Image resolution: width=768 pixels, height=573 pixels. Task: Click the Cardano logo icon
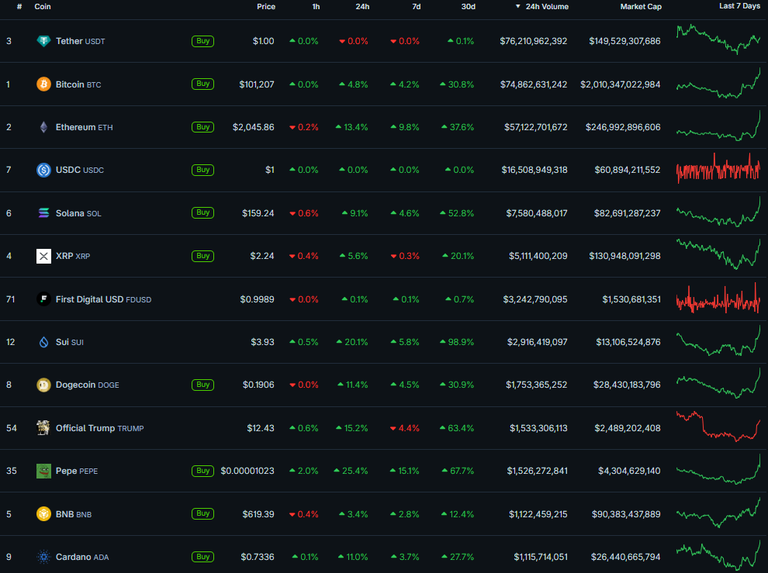pyautogui.click(x=44, y=557)
